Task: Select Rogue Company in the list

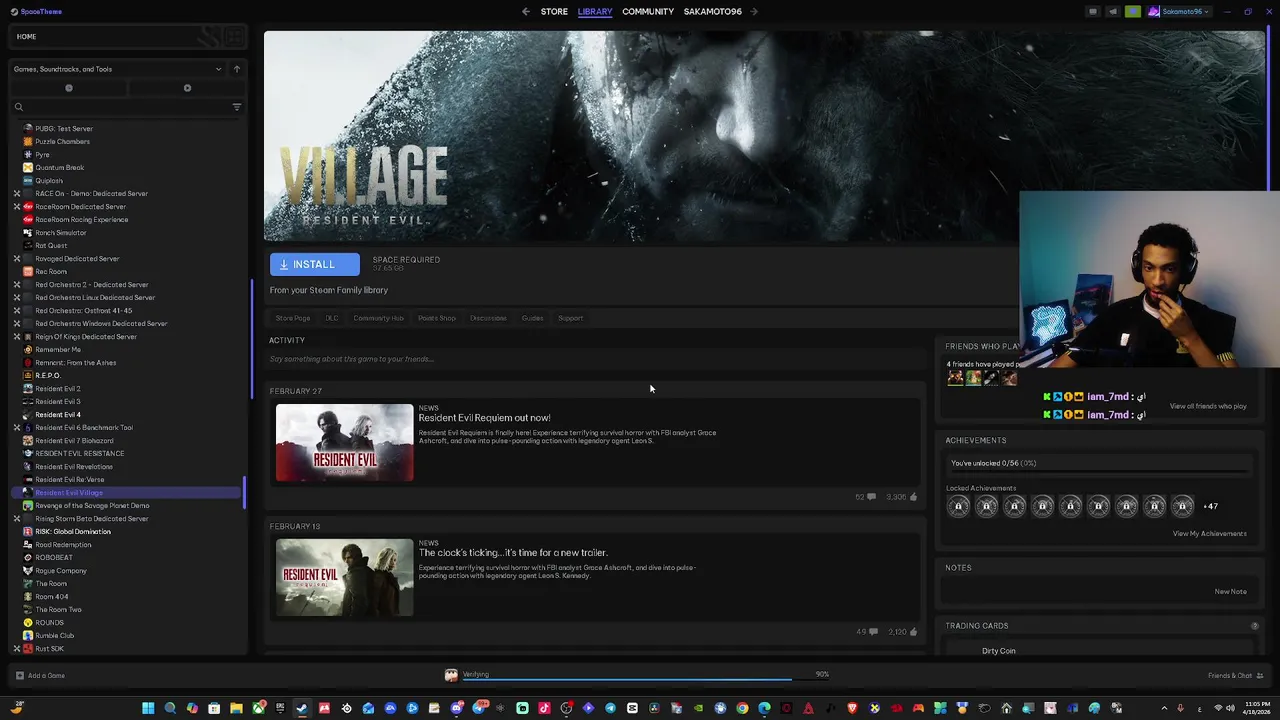Action: pos(61,571)
